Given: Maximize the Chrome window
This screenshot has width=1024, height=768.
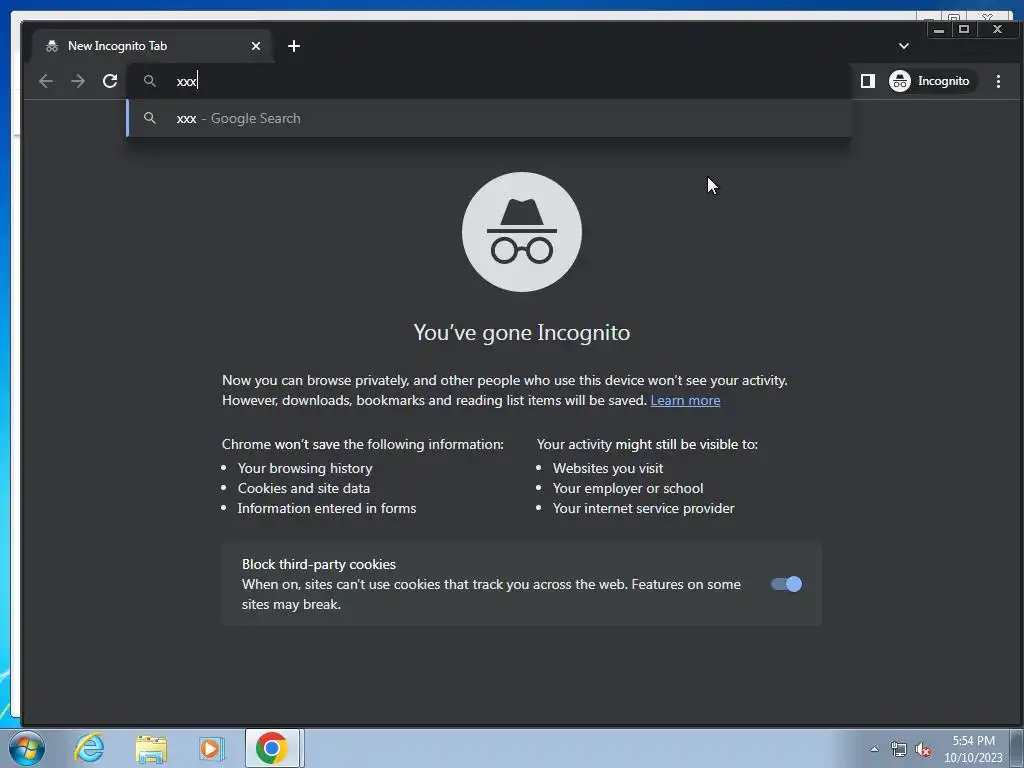Looking at the screenshot, I should [x=963, y=29].
